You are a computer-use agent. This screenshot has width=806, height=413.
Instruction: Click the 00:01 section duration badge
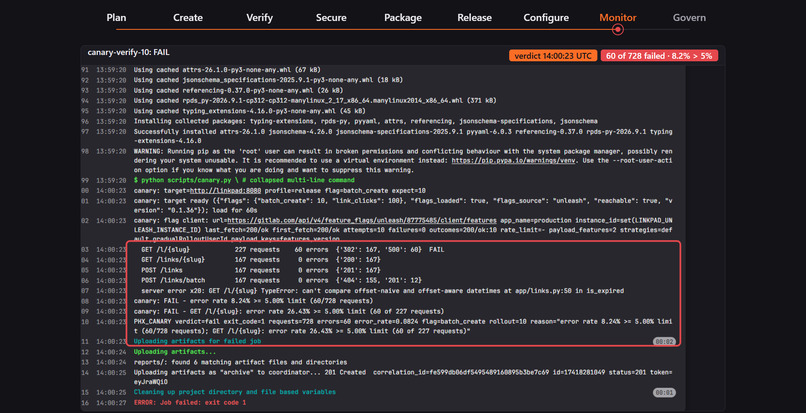pos(664,392)
